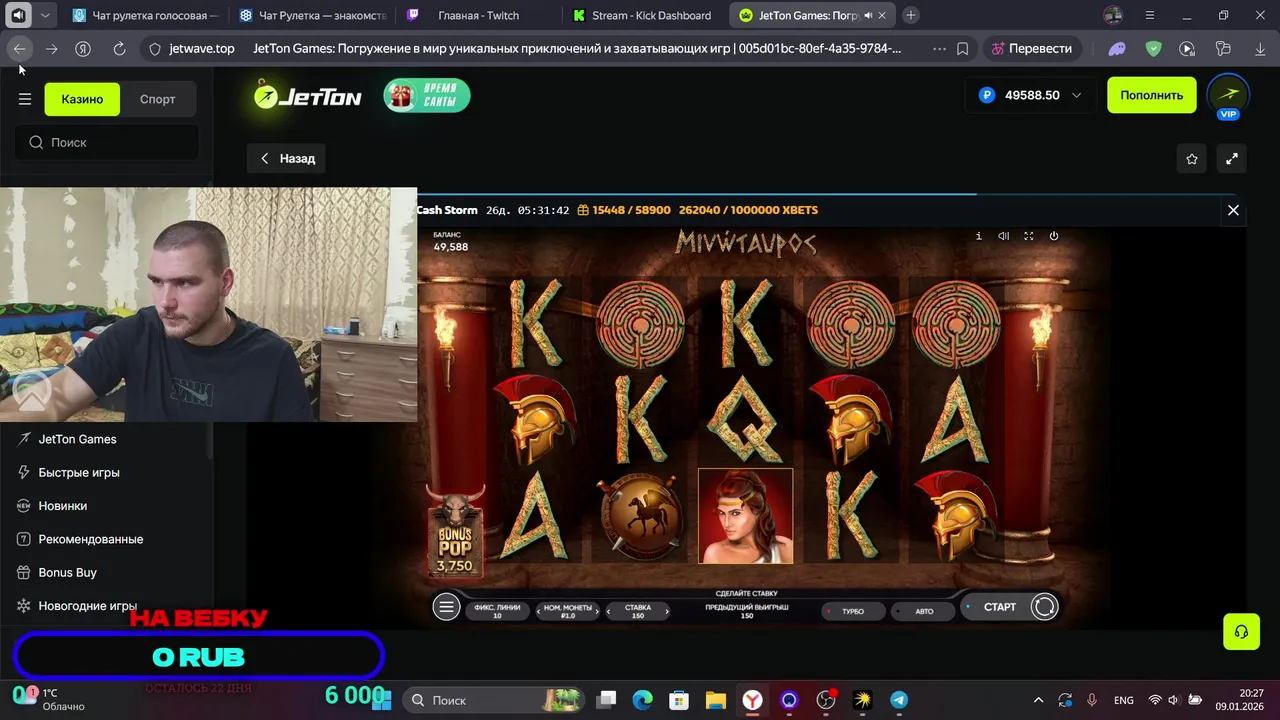This screenshot has height=720, width=1280.
Task: Open the hamburger menu in JetTon sidebar
Action: tap(25, 99)
